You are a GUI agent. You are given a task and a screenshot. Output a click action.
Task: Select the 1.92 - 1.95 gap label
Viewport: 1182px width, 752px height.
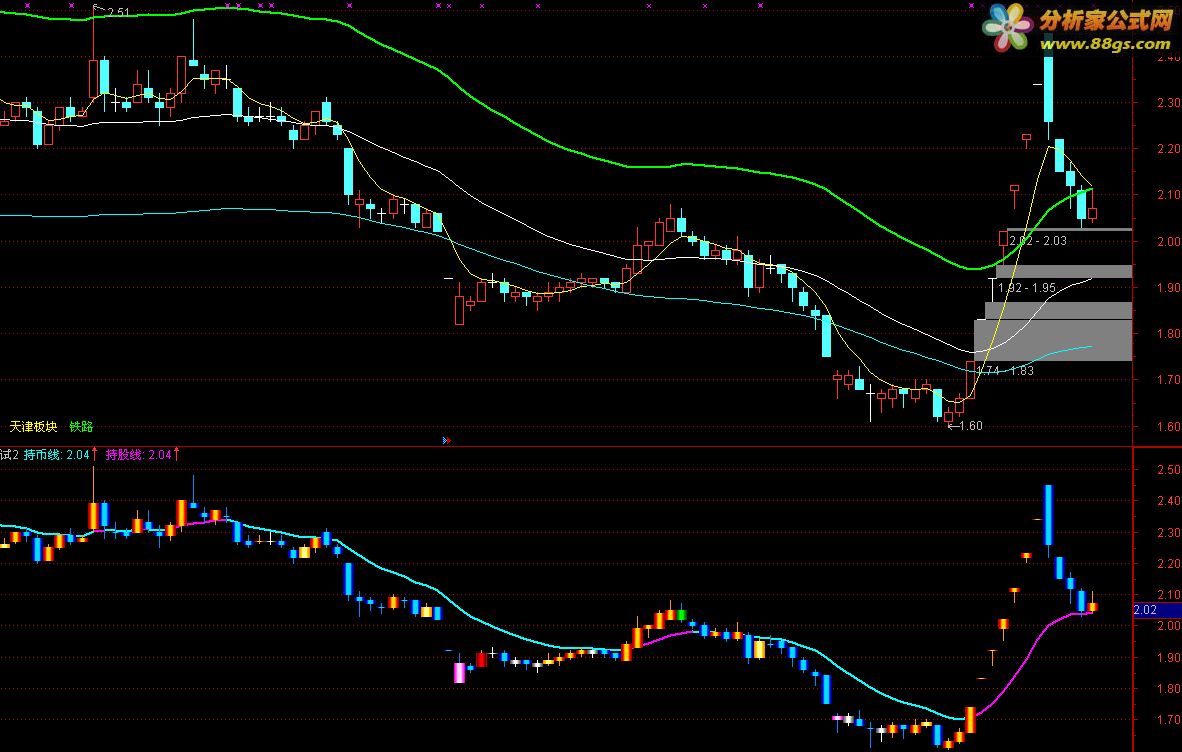[1027, 288]
